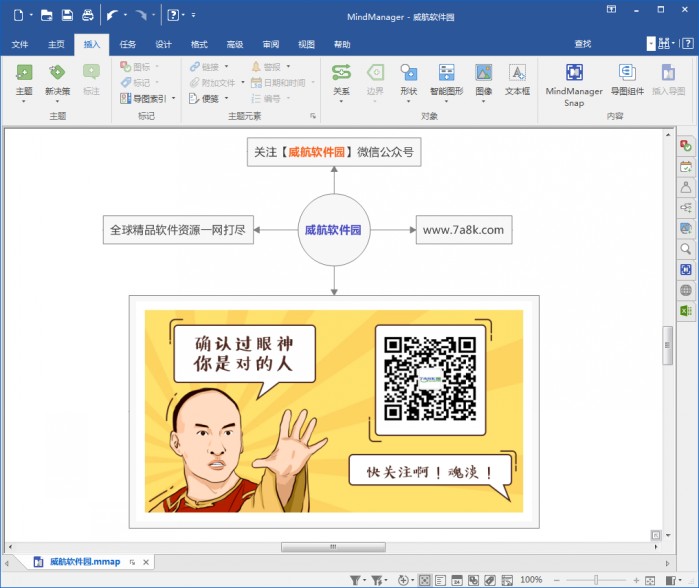
Task: Insert an 图像 (Image) object
Action: tap(483, 81)
